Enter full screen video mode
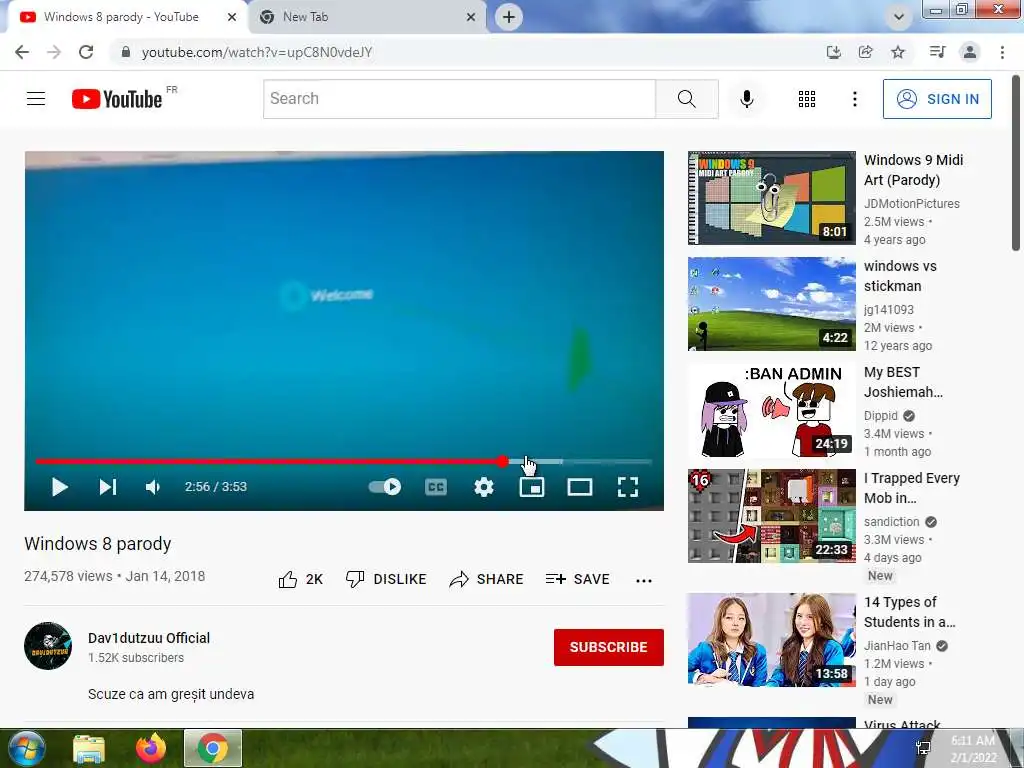Screen dimensions: 1024x768 pyautogui.click(x=628, y=487)
